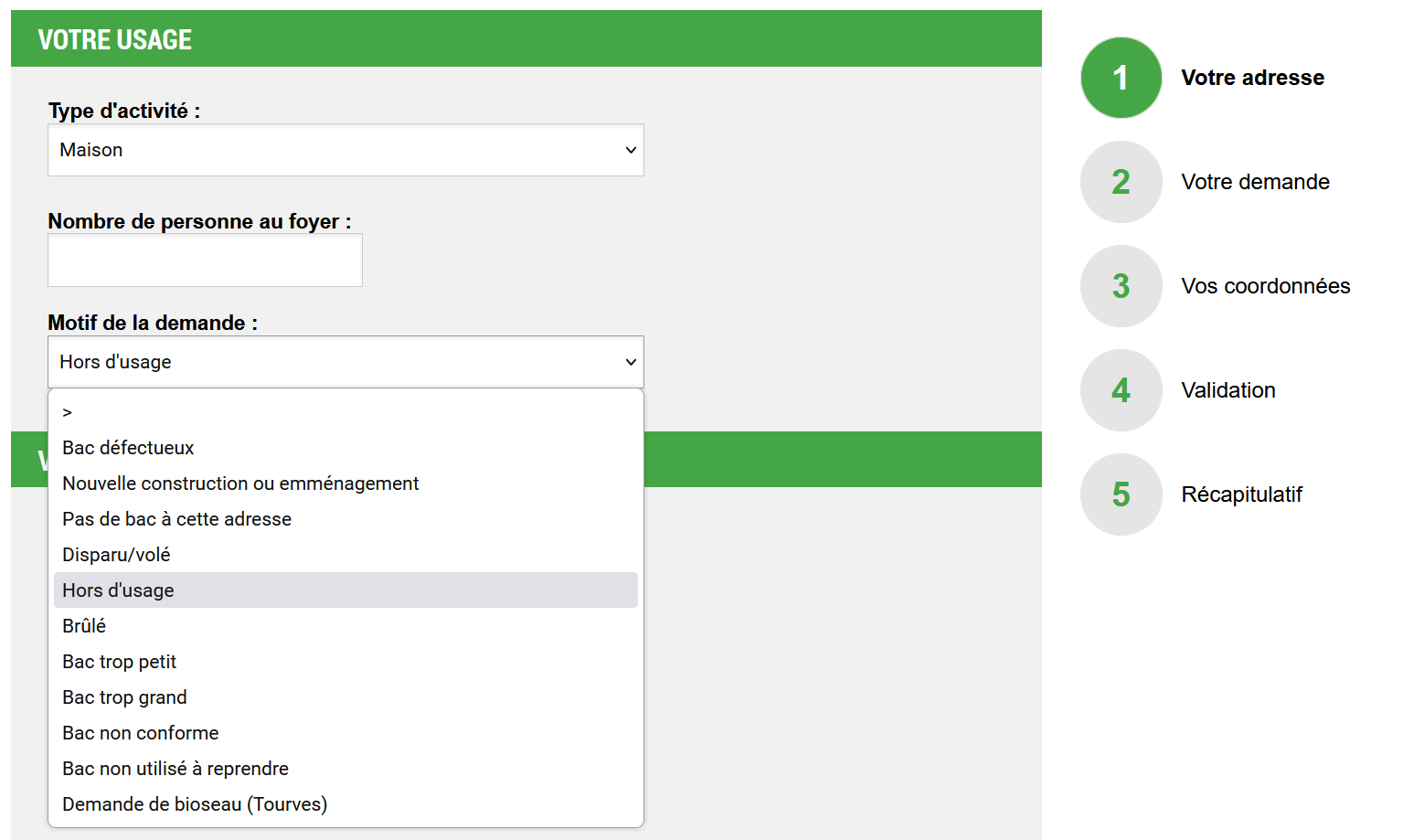
Task: Click the 'Votre demande' step label
Action: tap(1255, 182)
